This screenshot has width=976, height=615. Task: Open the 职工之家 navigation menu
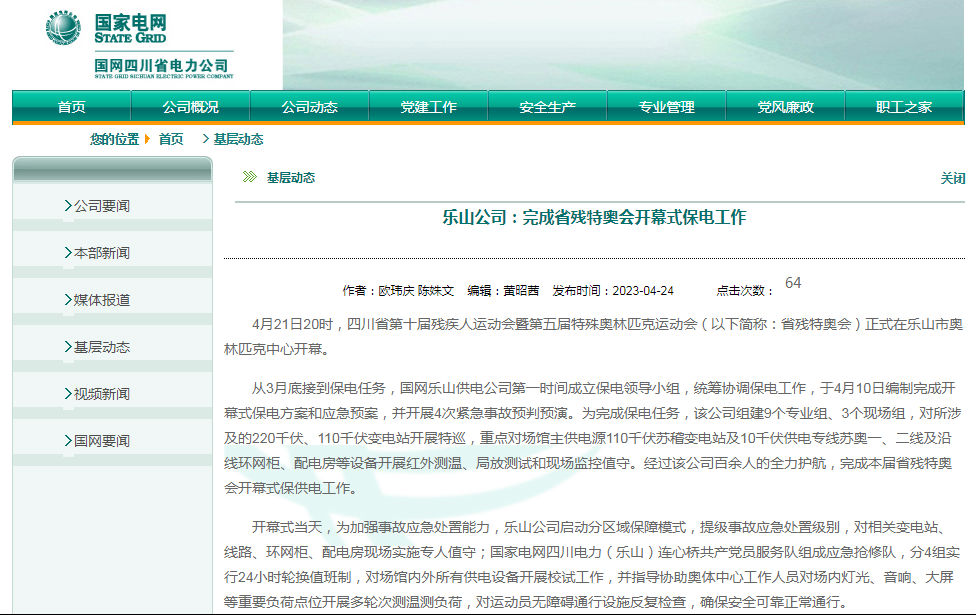coord(904,106)
